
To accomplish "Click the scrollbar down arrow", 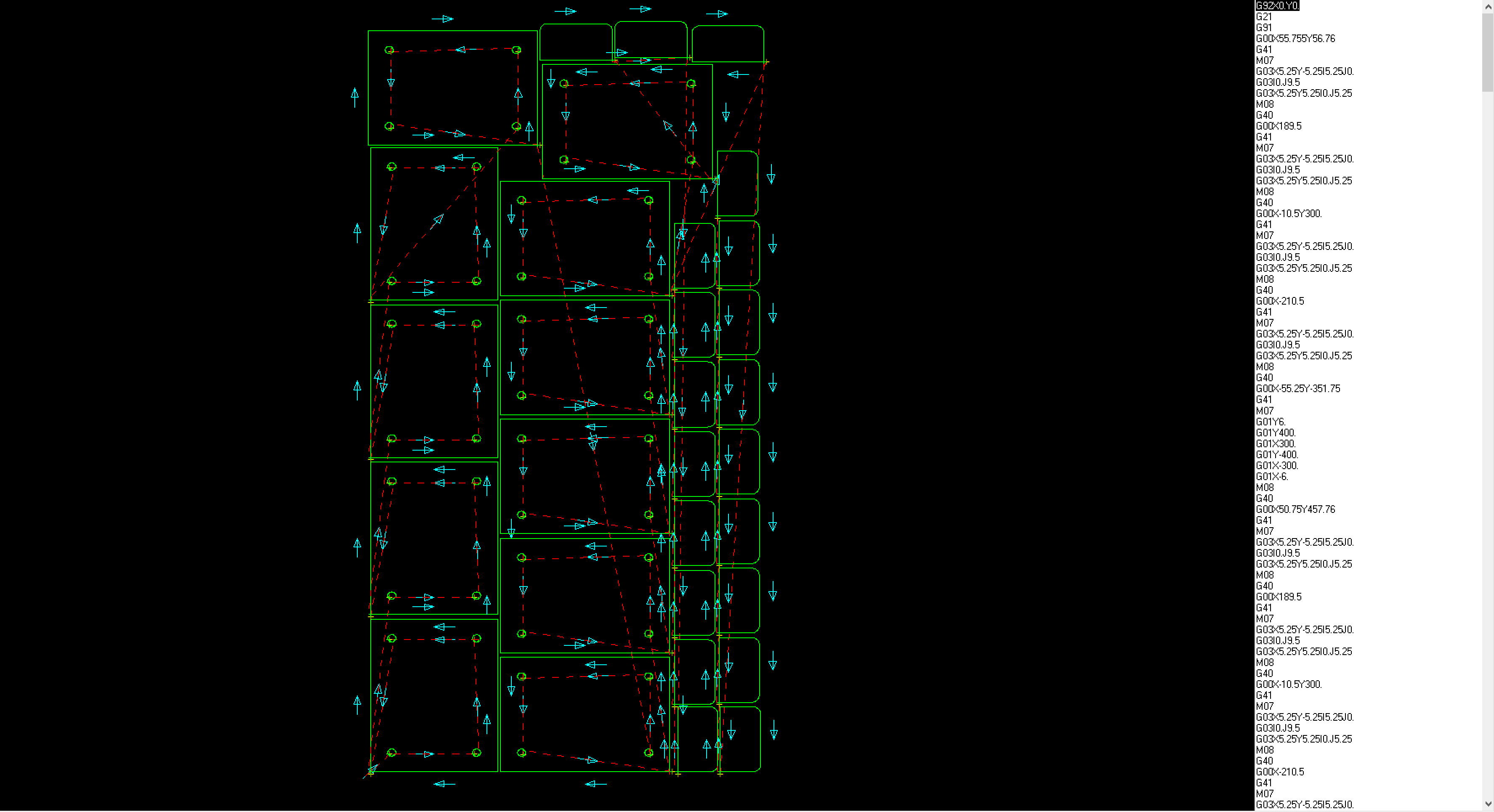I will 1488,804.
